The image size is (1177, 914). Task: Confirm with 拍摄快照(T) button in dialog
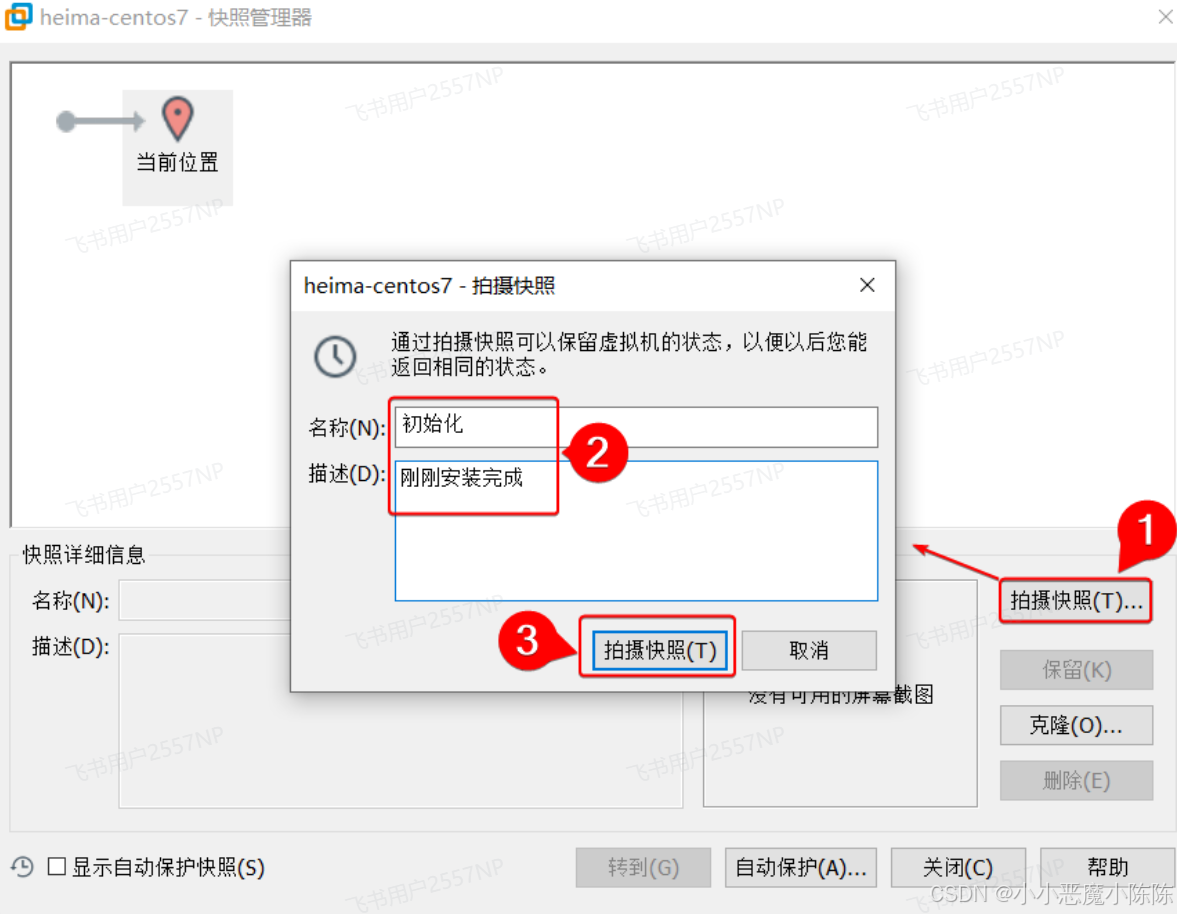(x=660, y=650)
